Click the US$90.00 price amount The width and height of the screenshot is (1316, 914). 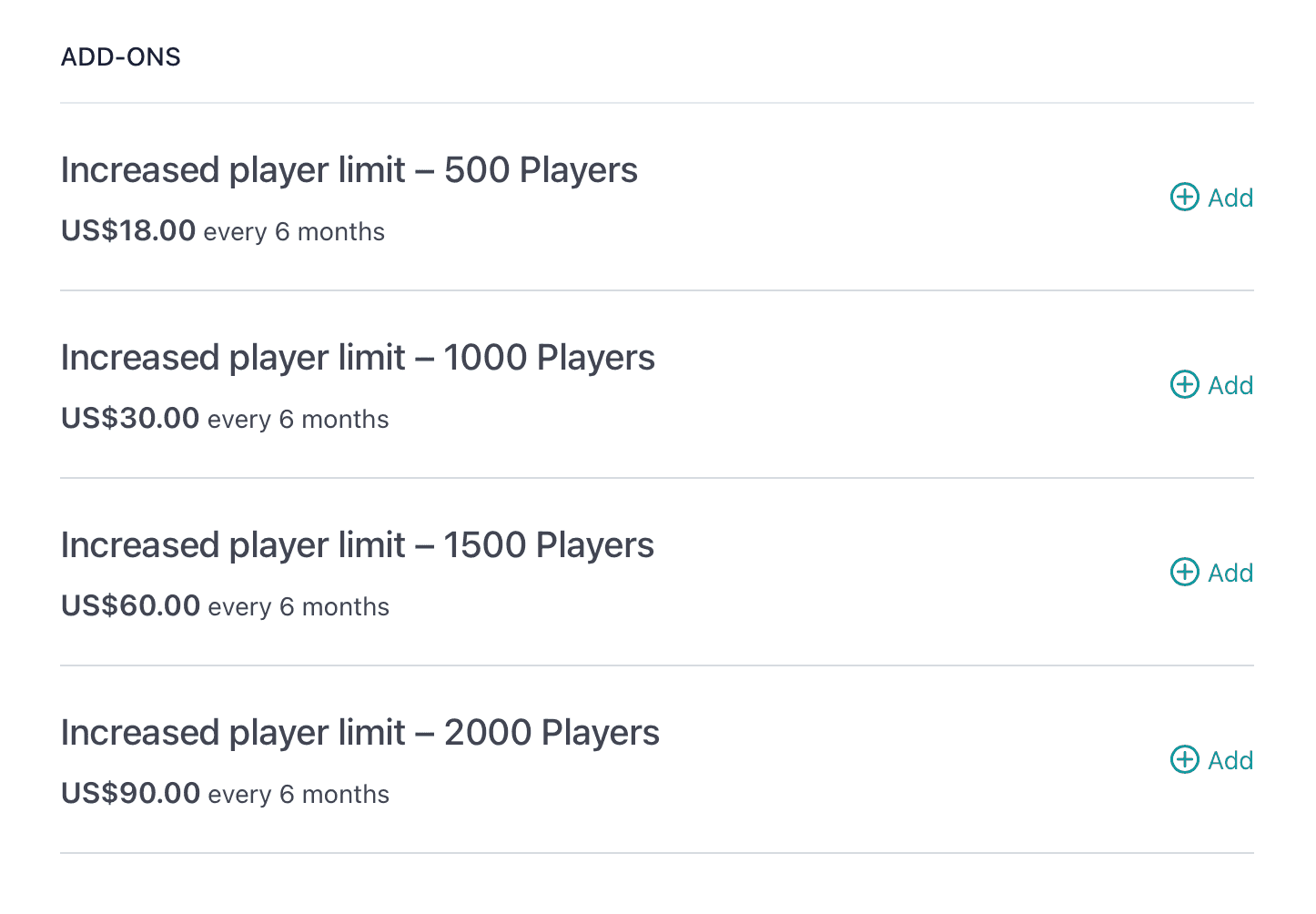[130, 794]
